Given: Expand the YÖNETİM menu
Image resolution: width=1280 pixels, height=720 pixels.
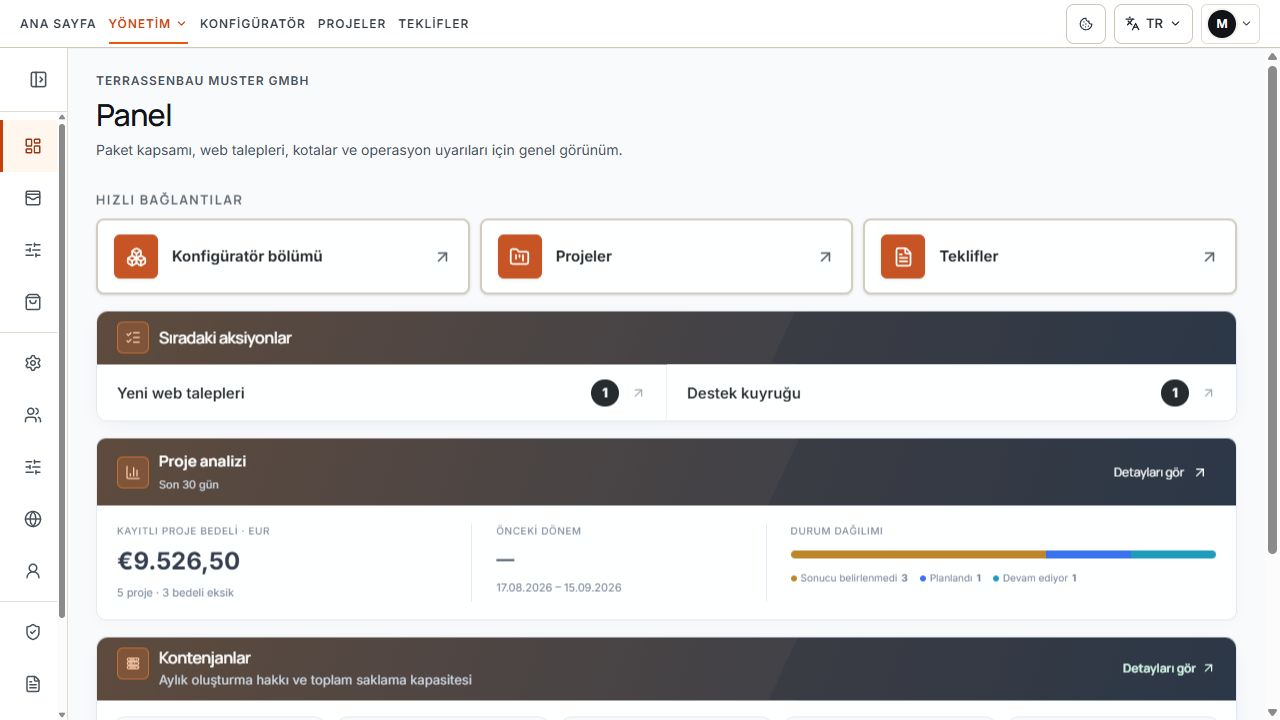Looking at the screenshot, I should coord(148,24).
